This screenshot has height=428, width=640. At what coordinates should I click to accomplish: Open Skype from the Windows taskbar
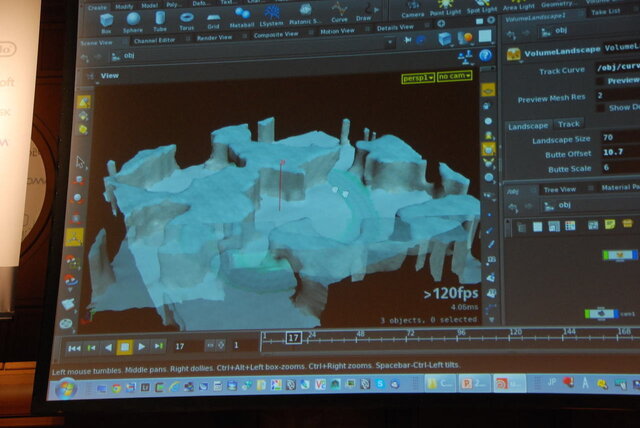click(x=380, y=384)
